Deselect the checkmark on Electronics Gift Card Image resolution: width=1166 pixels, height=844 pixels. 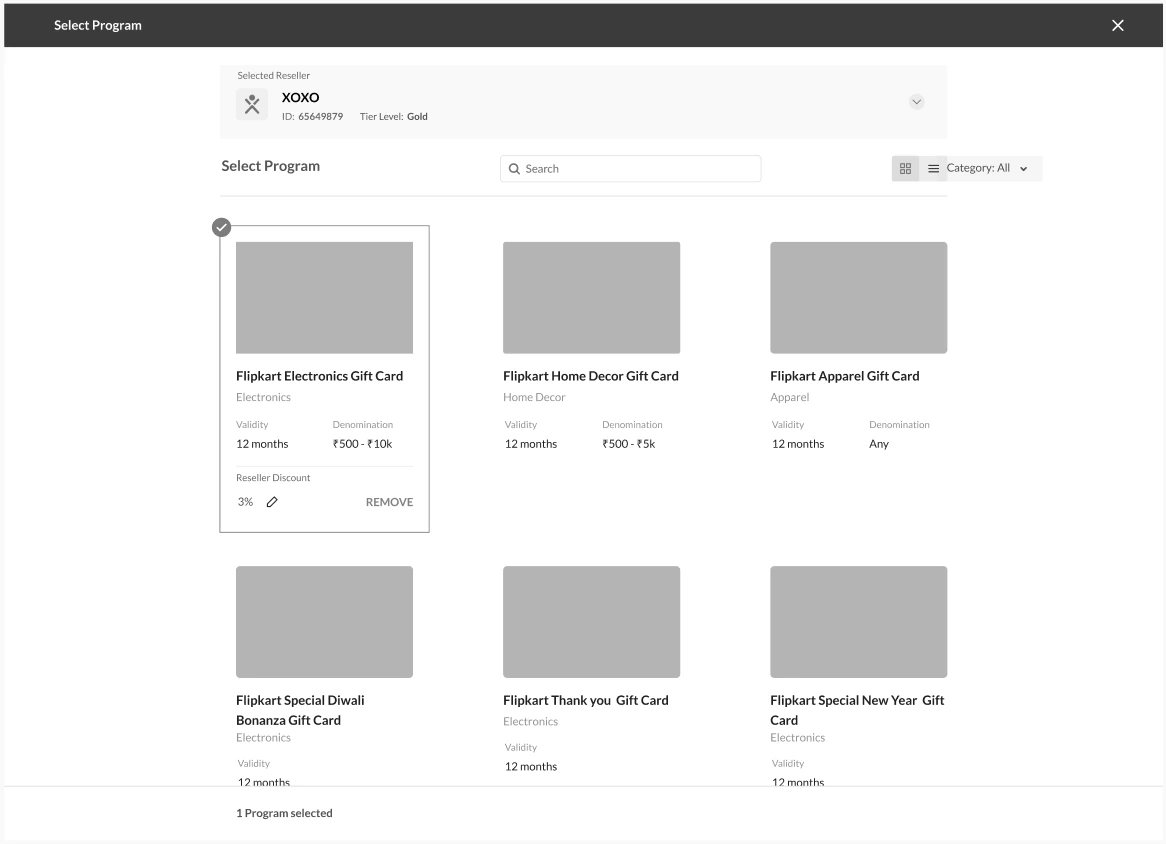222,228
